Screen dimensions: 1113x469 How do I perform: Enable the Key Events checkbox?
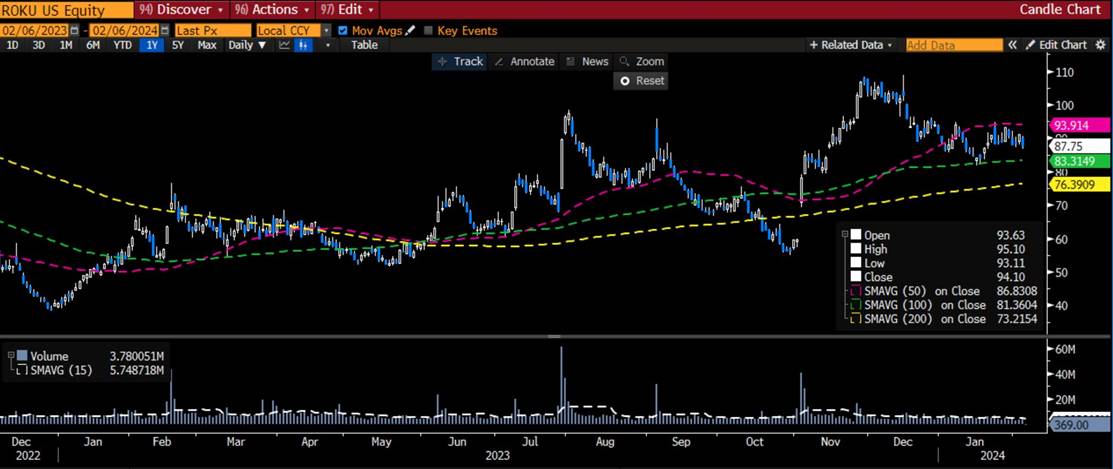point(428,31)
